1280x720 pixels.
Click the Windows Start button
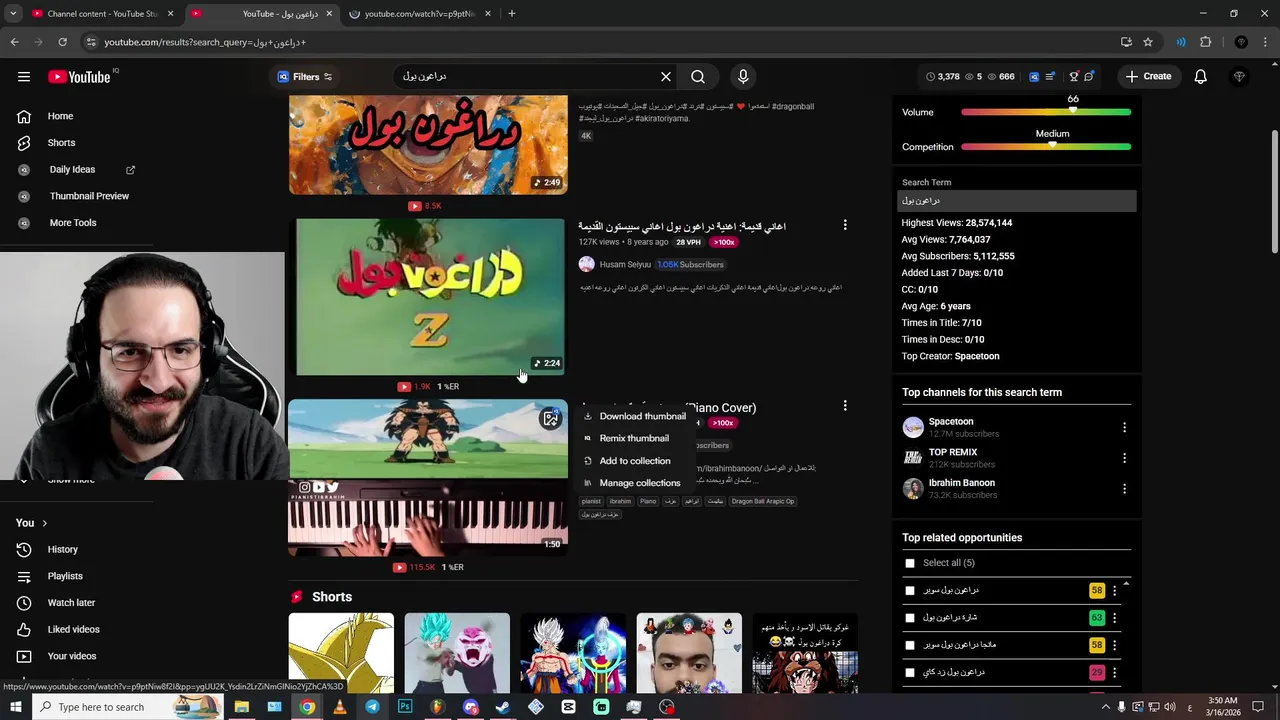coord(15,707)
